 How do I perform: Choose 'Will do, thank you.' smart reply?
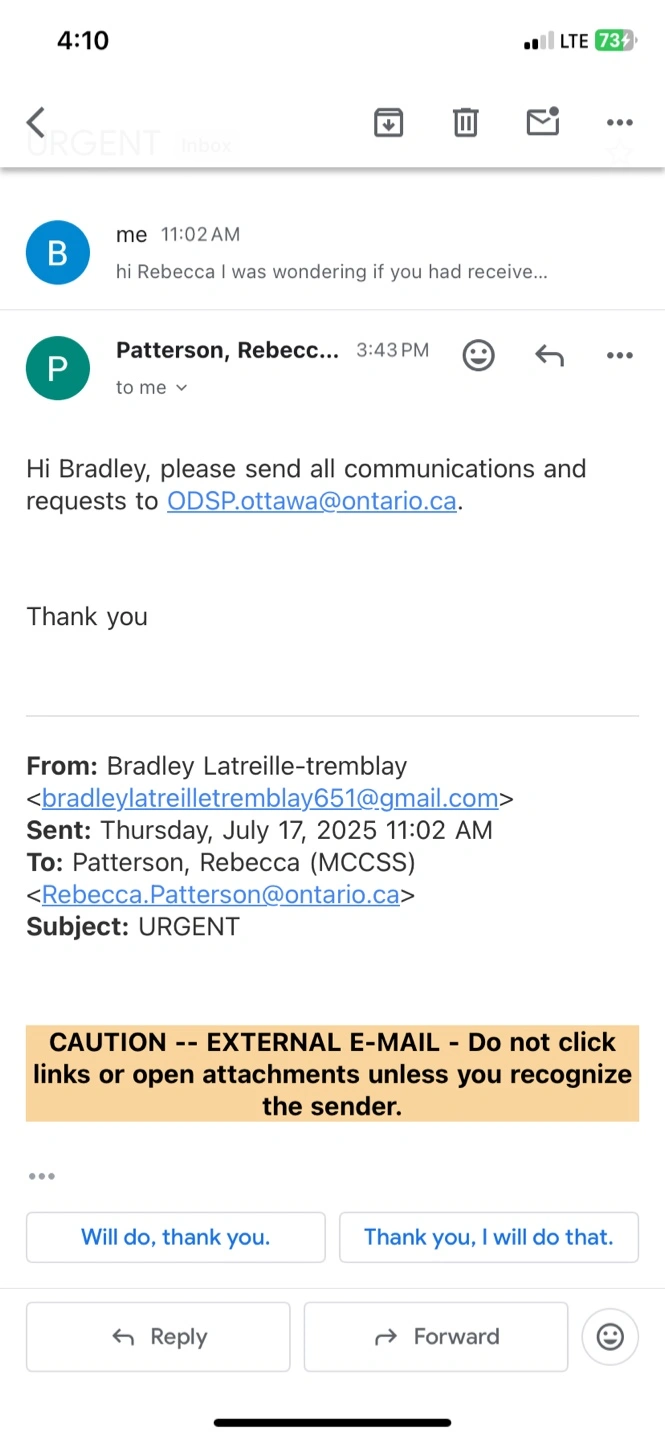pos(176,1237)
